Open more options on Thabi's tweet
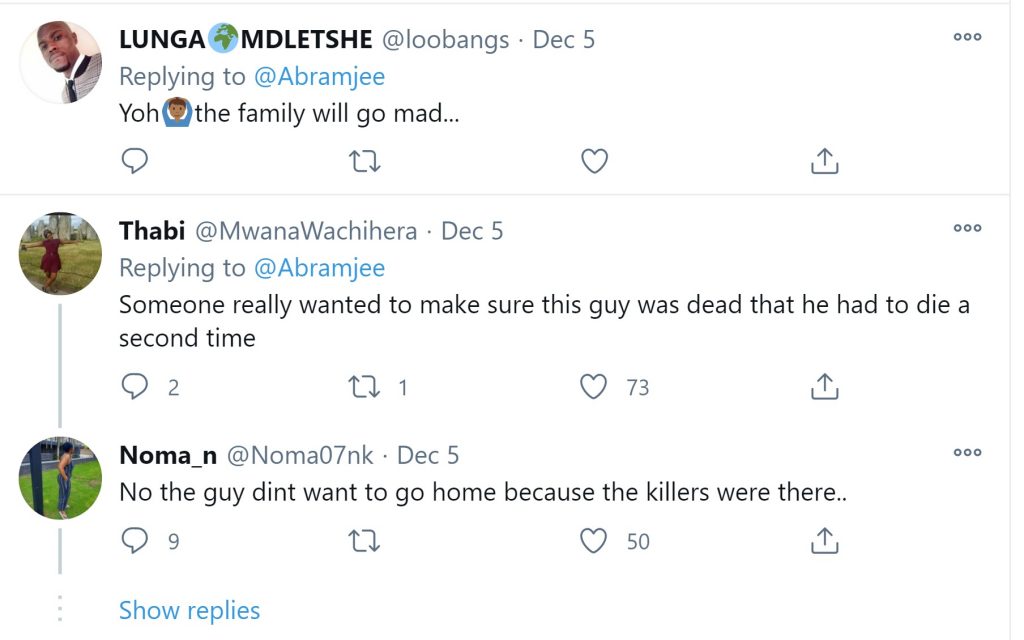This screenshot has height=640, width=1024. (967, 228)
